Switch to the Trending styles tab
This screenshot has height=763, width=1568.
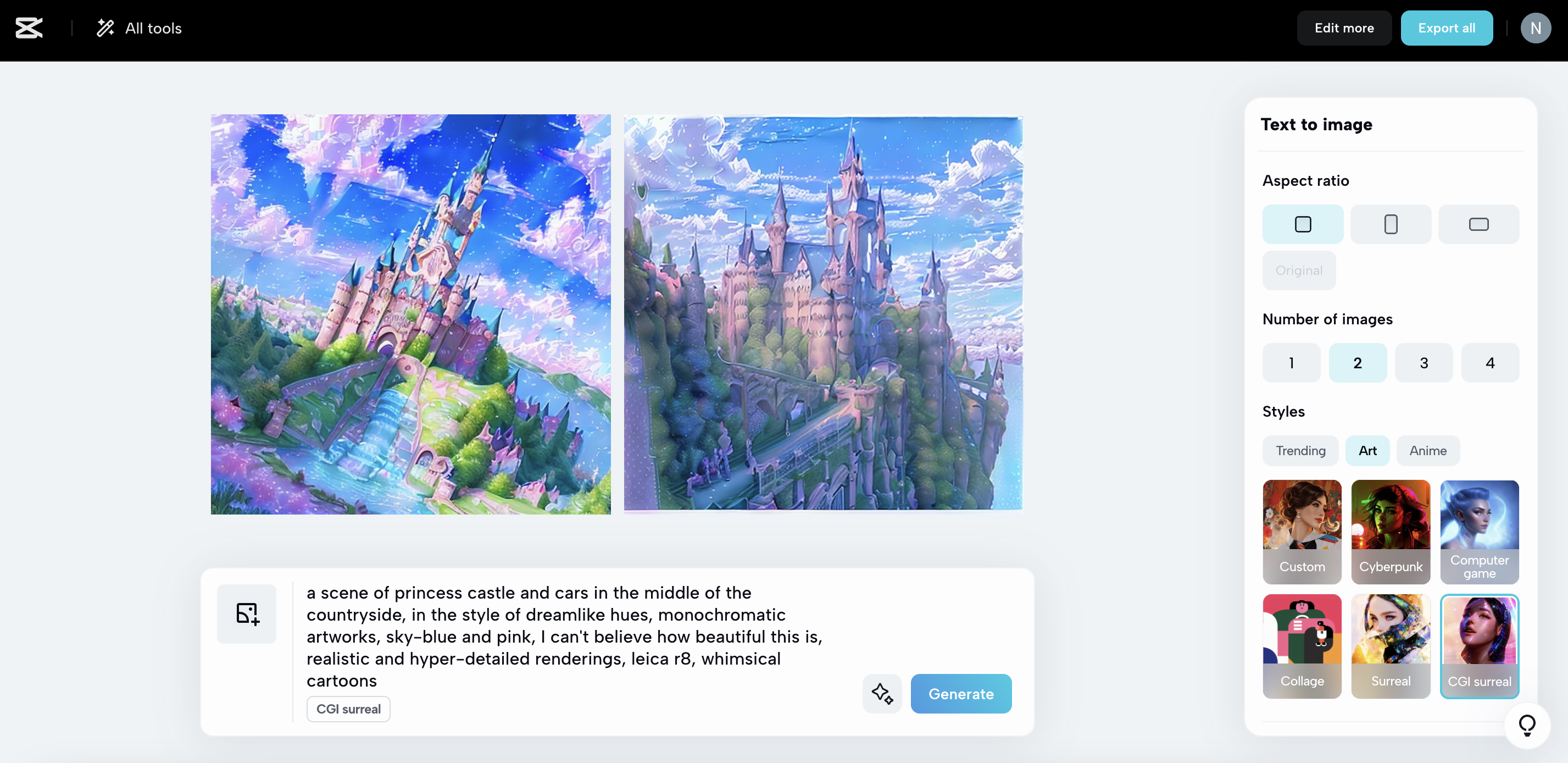[1299, 451]
